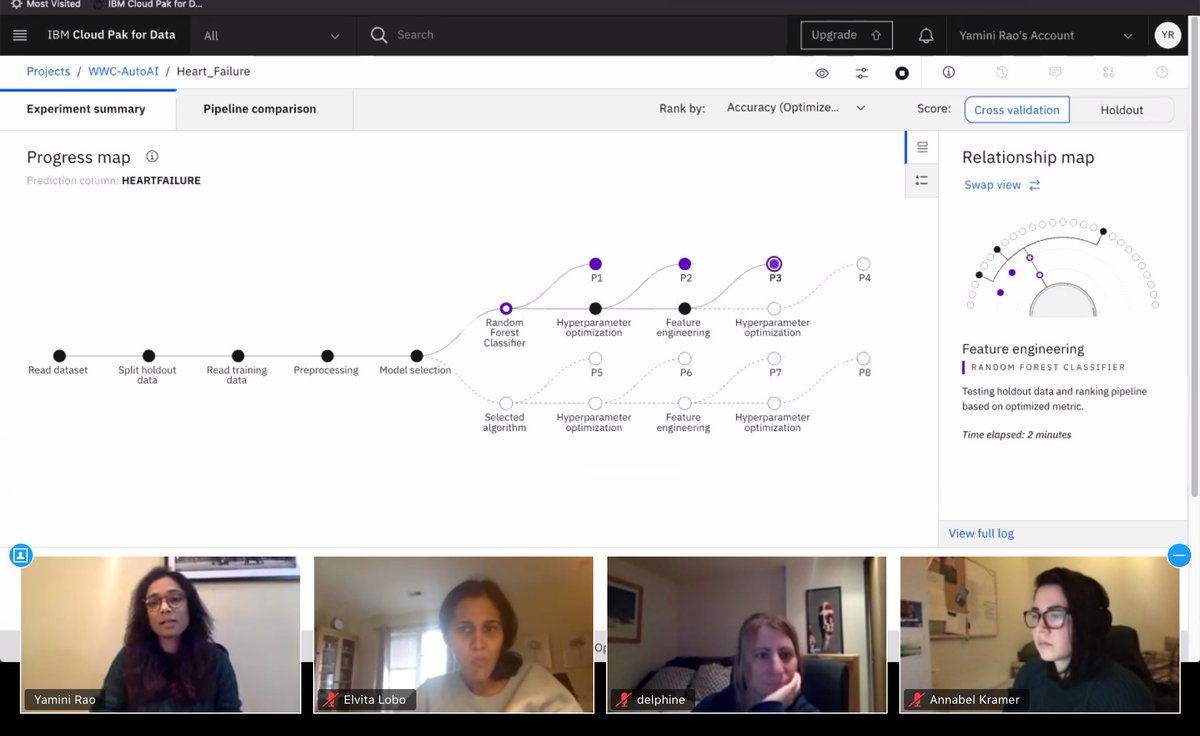
Task: Click the Random Forest Classifier node
Action: click(506, 309)
